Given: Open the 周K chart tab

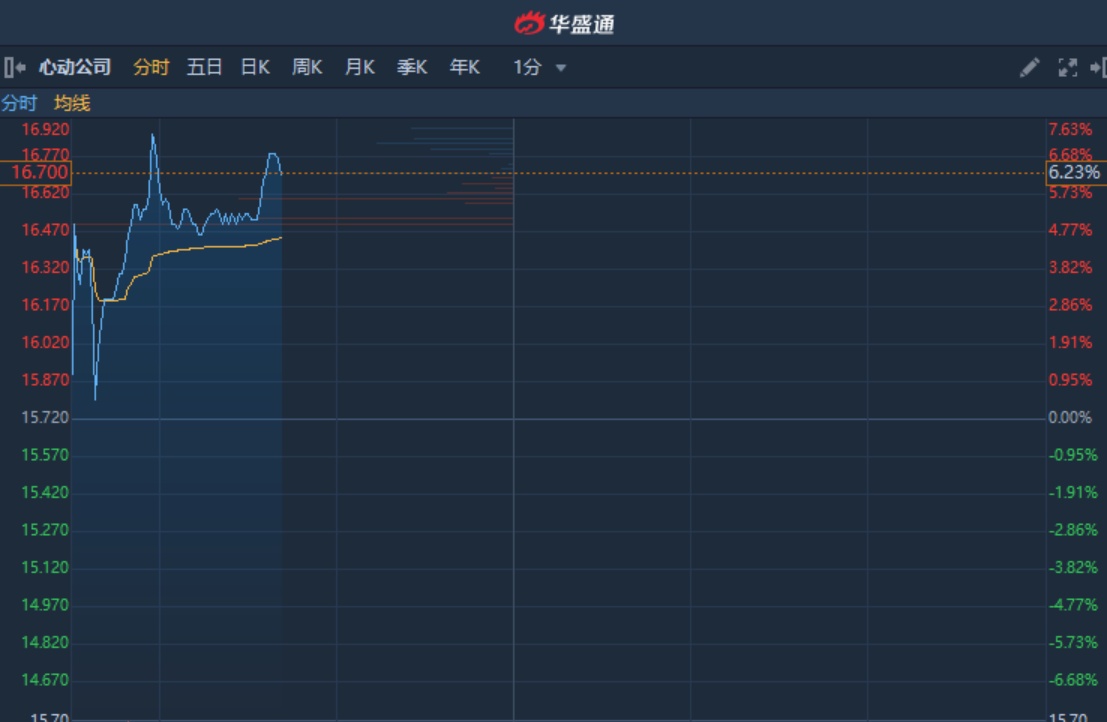Looking at the screenshot, I should [x=307, y=68].
